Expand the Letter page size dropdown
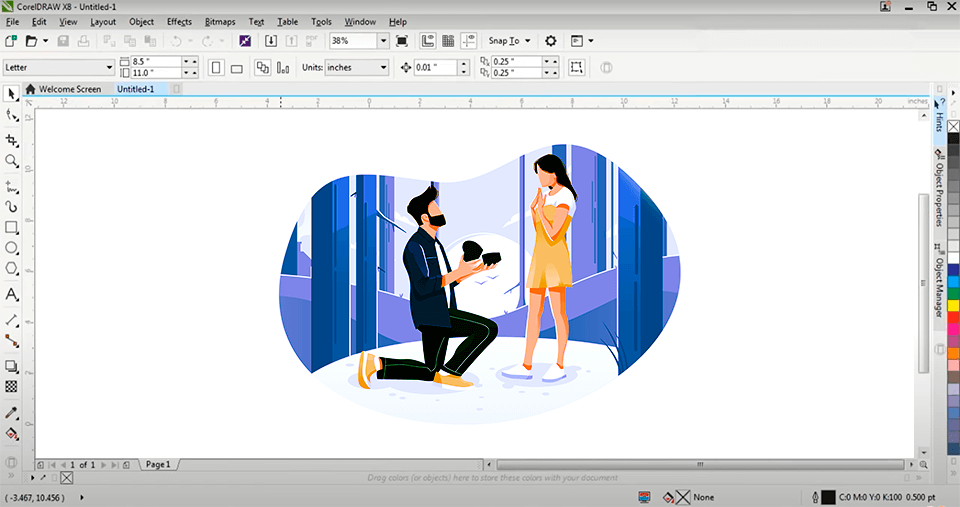 (x=110, y=68)
